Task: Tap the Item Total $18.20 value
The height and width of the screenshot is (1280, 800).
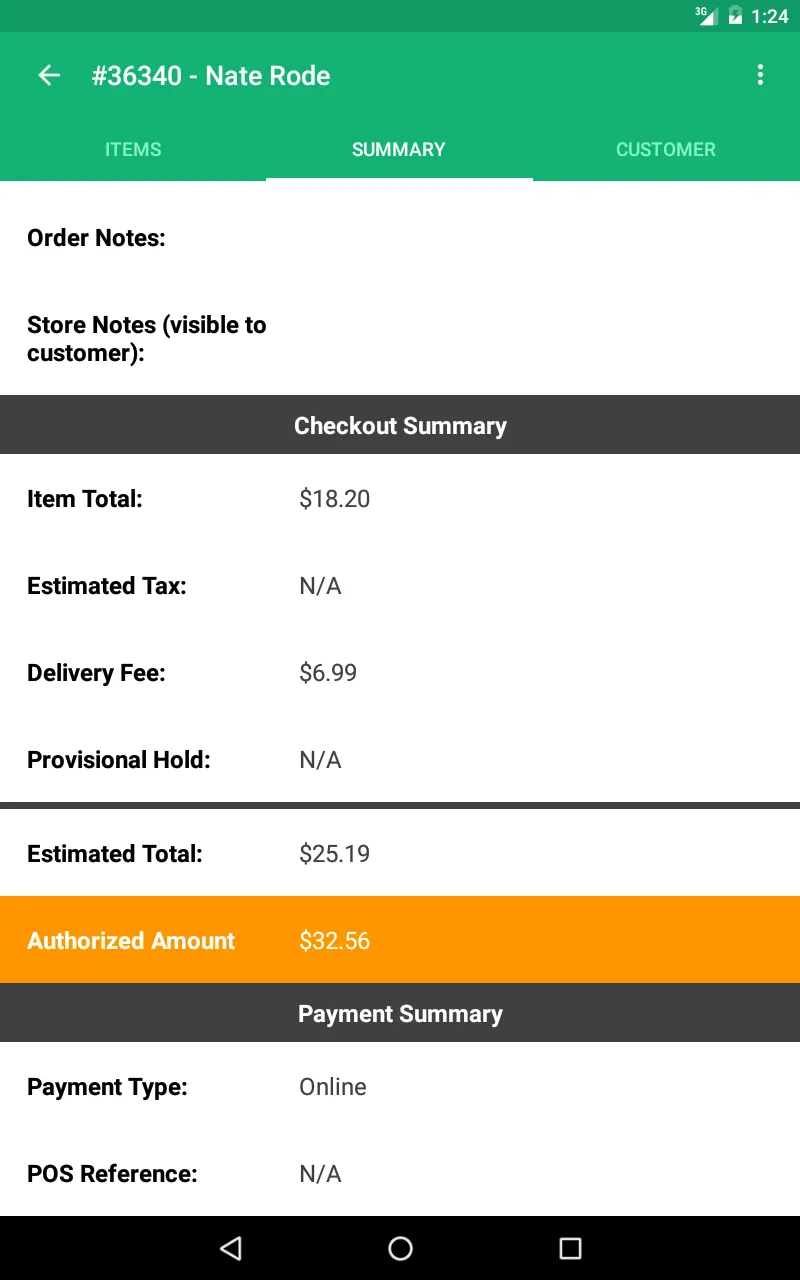Action: point(335,499)
